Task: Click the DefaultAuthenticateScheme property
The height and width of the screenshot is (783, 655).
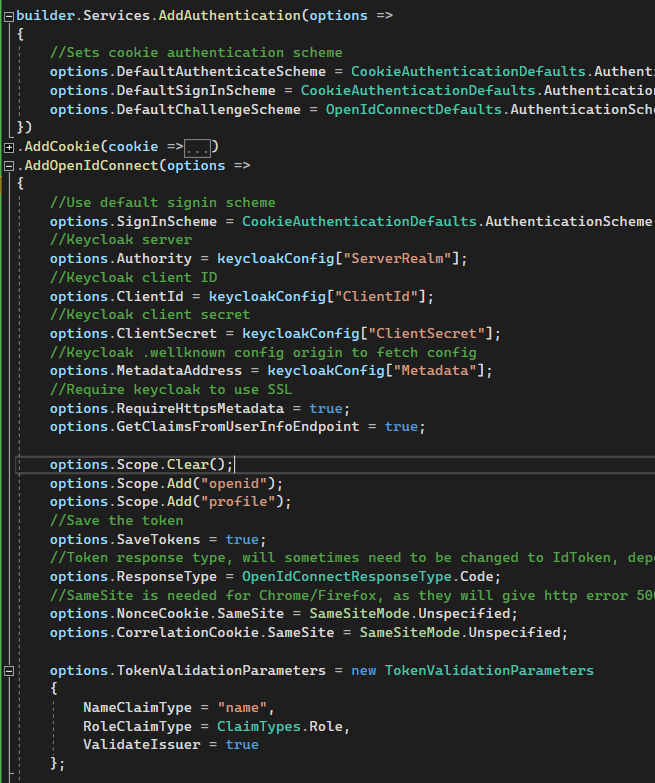Action: pyautogui.click(x=221, y=71)
